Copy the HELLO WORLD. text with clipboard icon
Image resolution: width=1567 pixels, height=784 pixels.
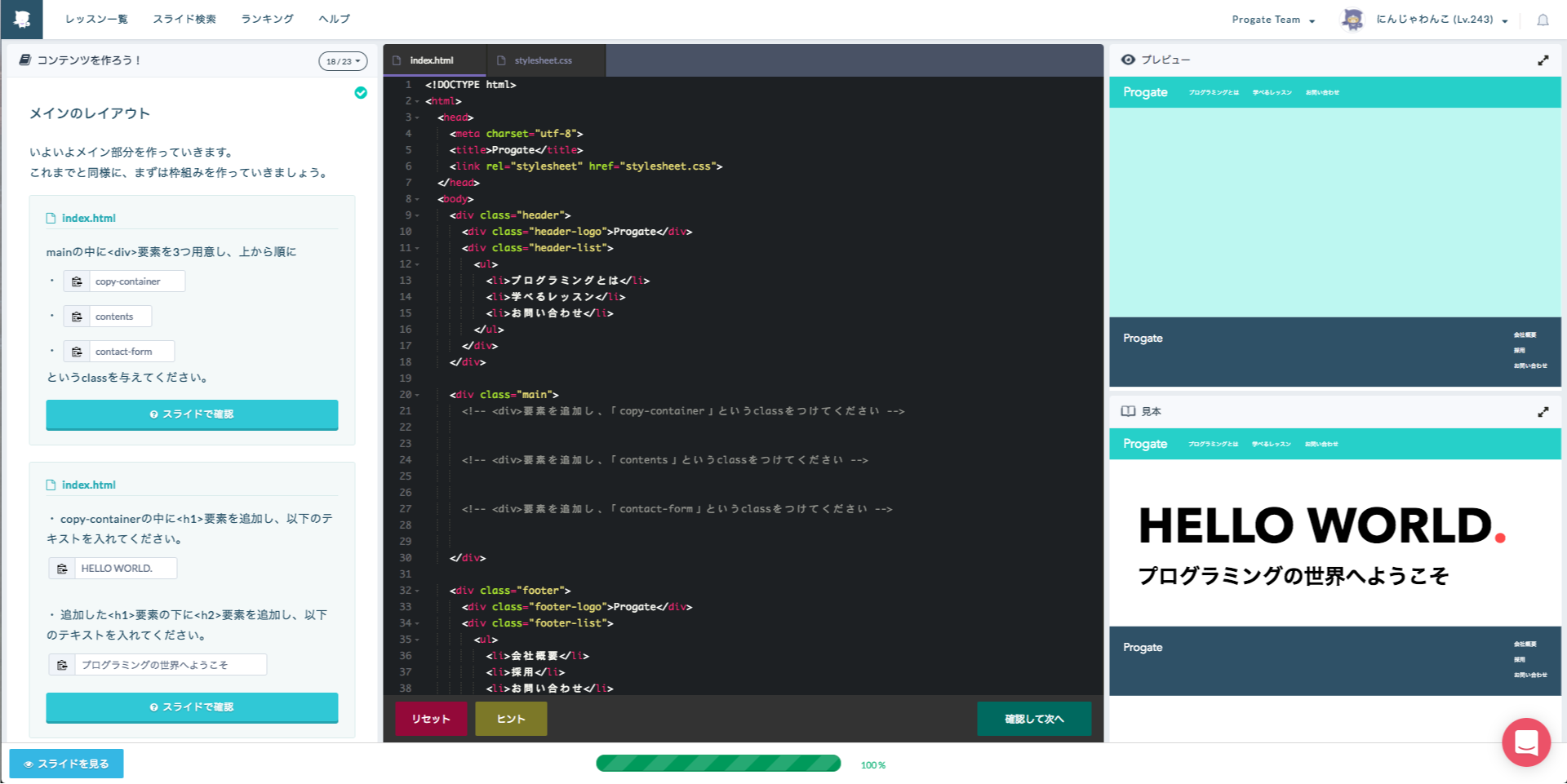pyautogui.click(x=63, y=568)
